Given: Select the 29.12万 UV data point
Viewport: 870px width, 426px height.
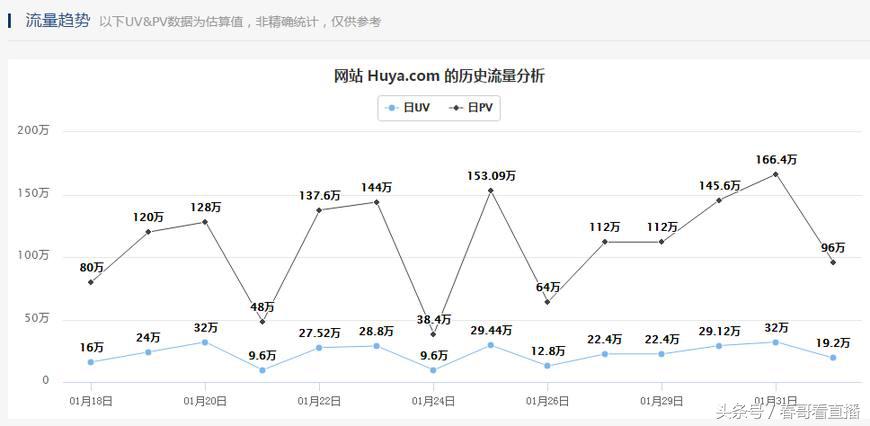Looking at the screenshot, I should coord(719,346).
